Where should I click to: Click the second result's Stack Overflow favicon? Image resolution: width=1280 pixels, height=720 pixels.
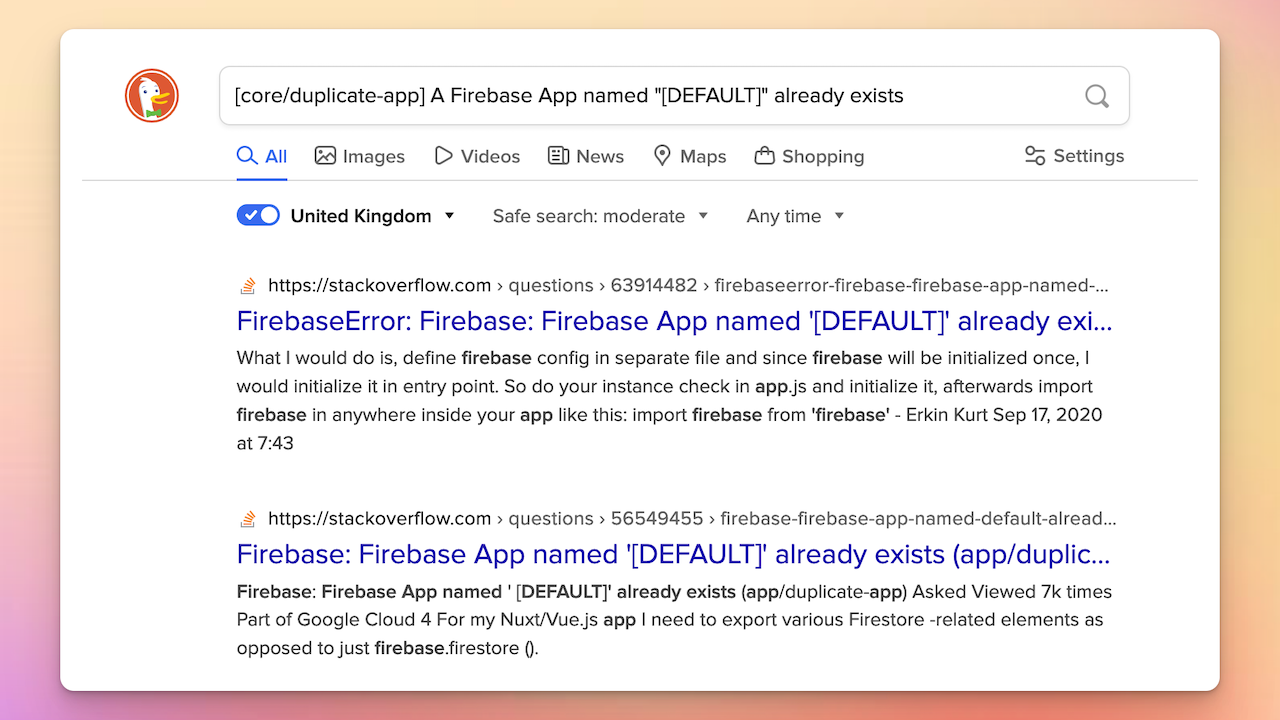[248, 519]
